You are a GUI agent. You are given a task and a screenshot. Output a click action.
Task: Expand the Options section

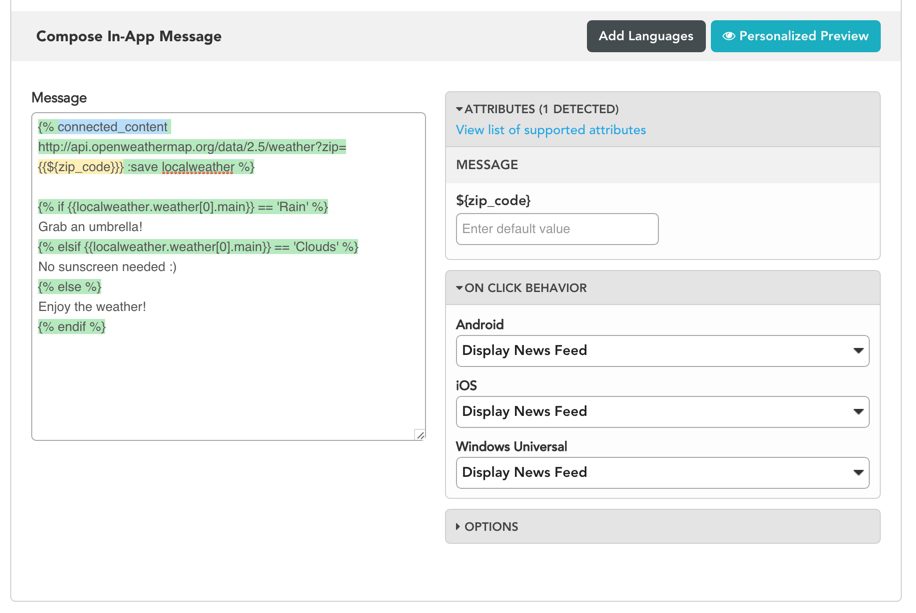(x=459, y=527)
